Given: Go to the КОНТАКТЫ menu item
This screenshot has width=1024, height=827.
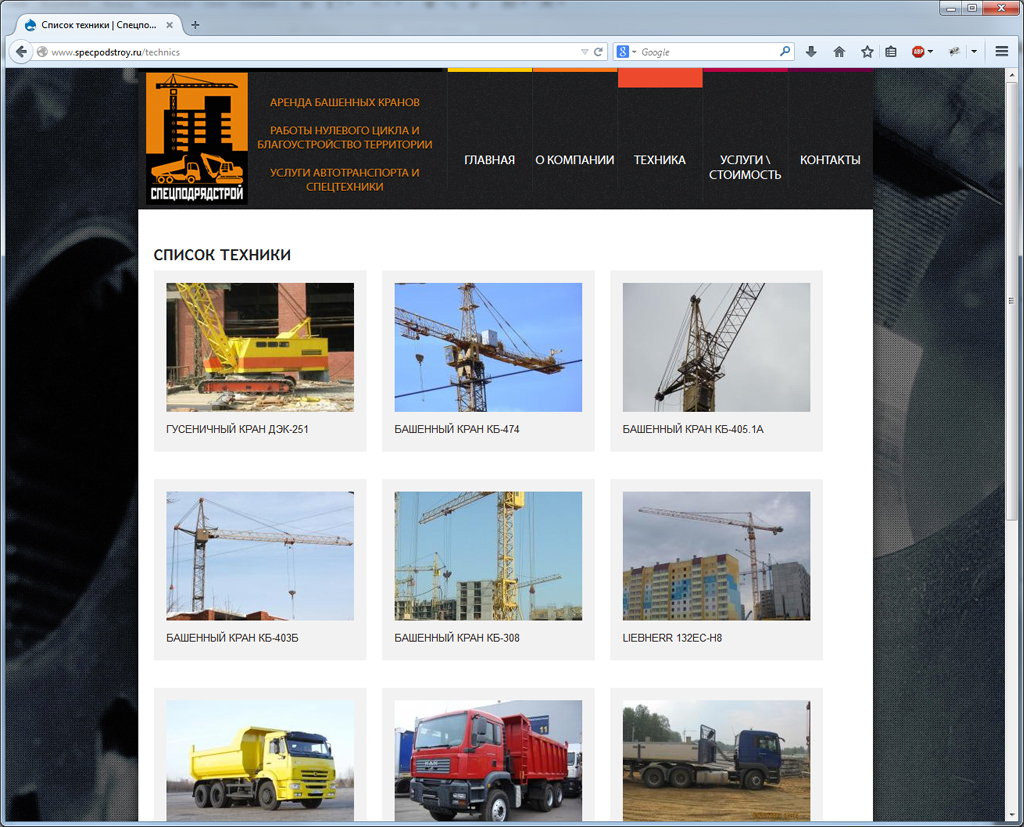Looking at the screenshot, I should [x=830, y=159].
